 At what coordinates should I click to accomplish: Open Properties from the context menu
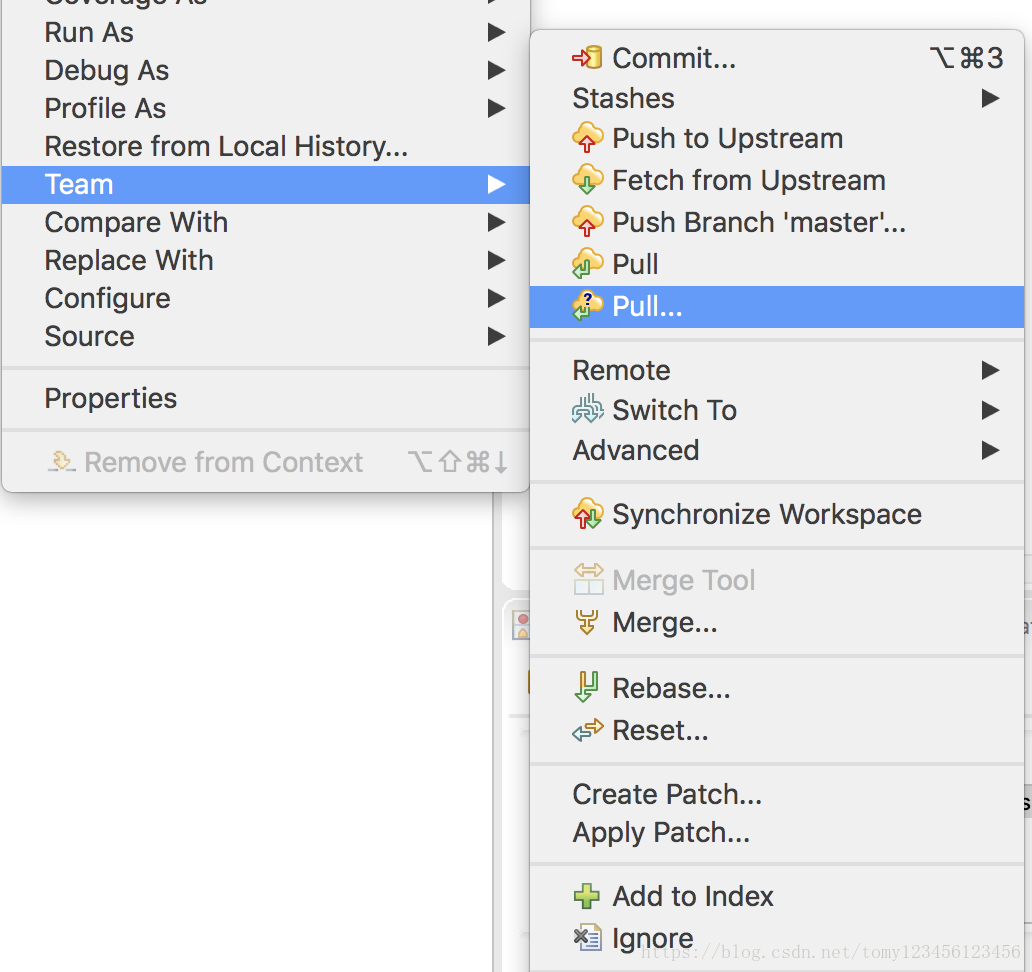pos(111,398)
